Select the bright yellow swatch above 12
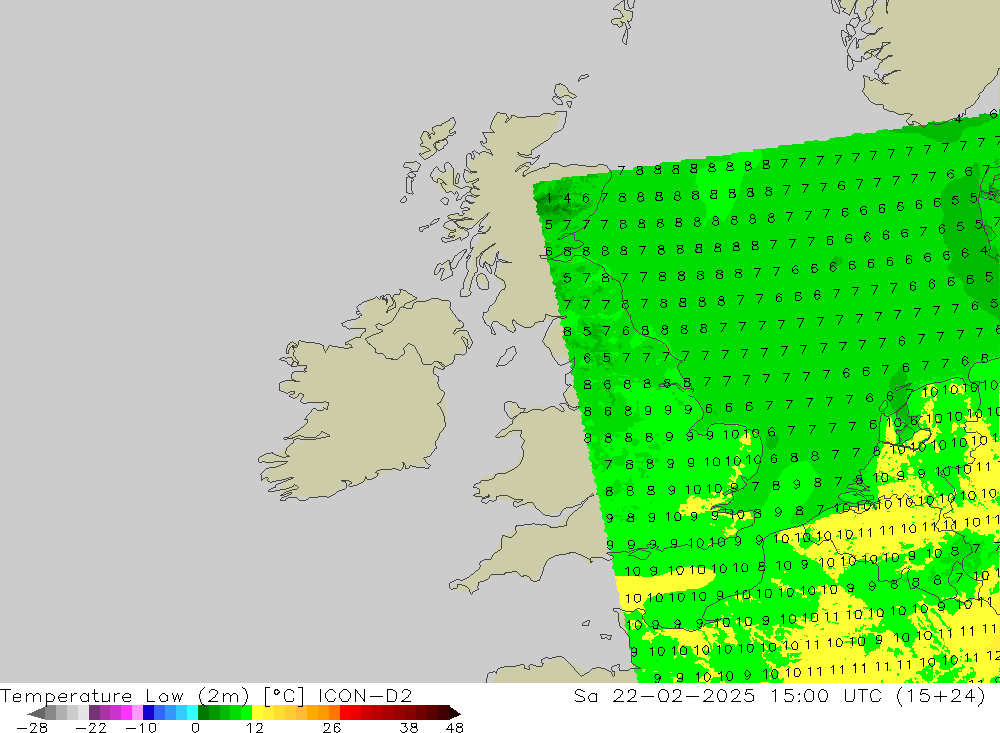Viewport: 1000px width, 733px height. pyautogui.click(x=257, y=713)
